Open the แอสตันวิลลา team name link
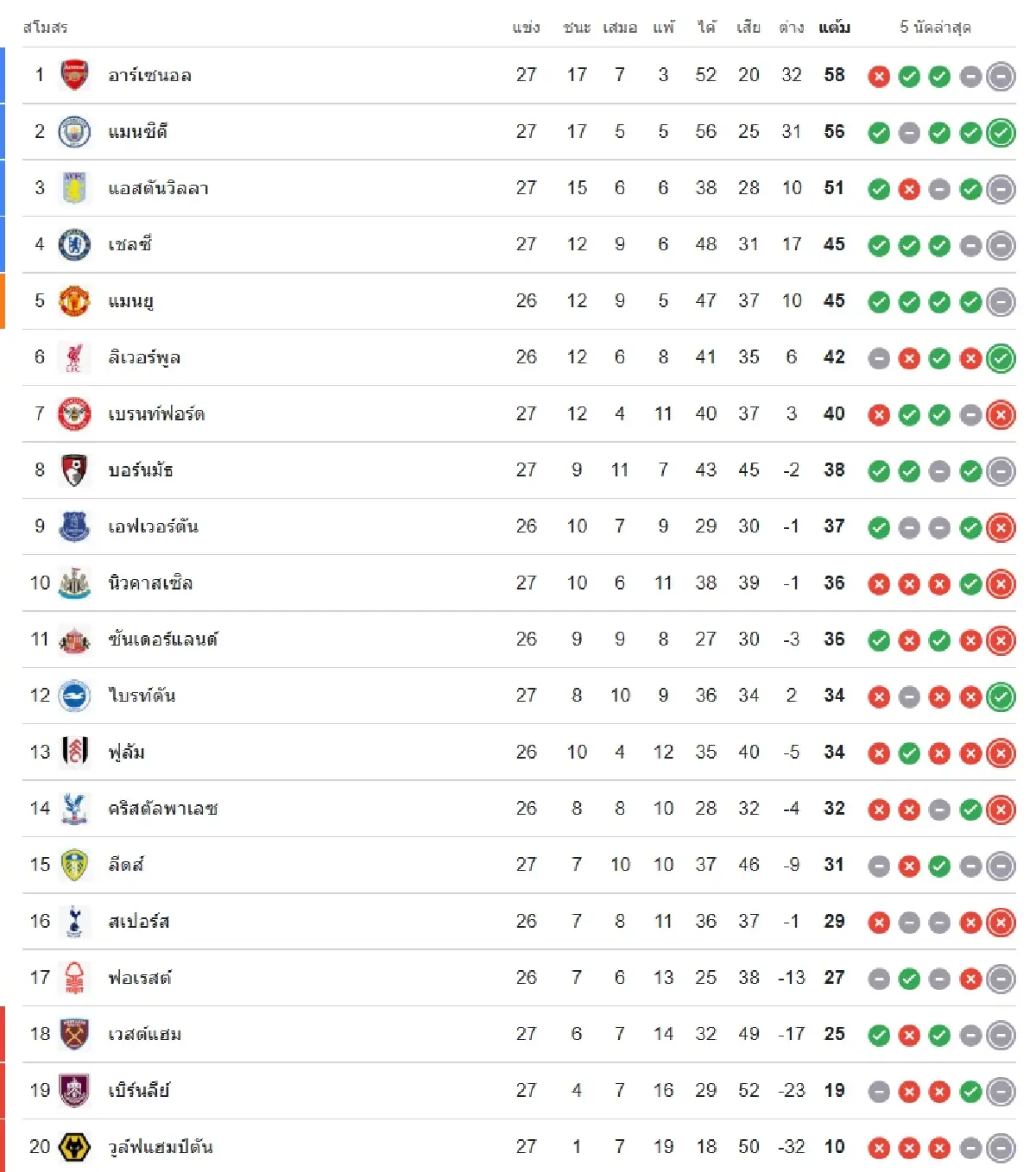Screen dimensions: 1036x1172 [x=158, y=188]
